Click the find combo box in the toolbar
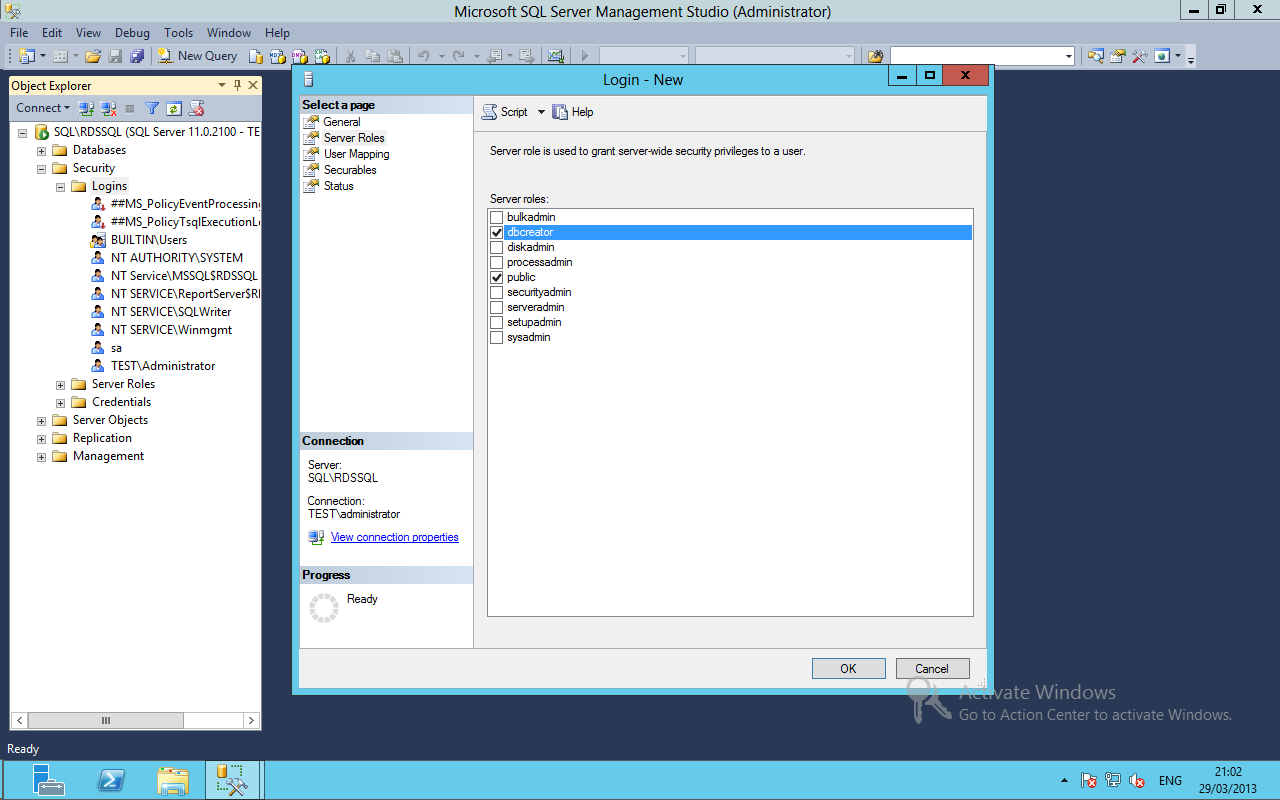 (983, 56)
